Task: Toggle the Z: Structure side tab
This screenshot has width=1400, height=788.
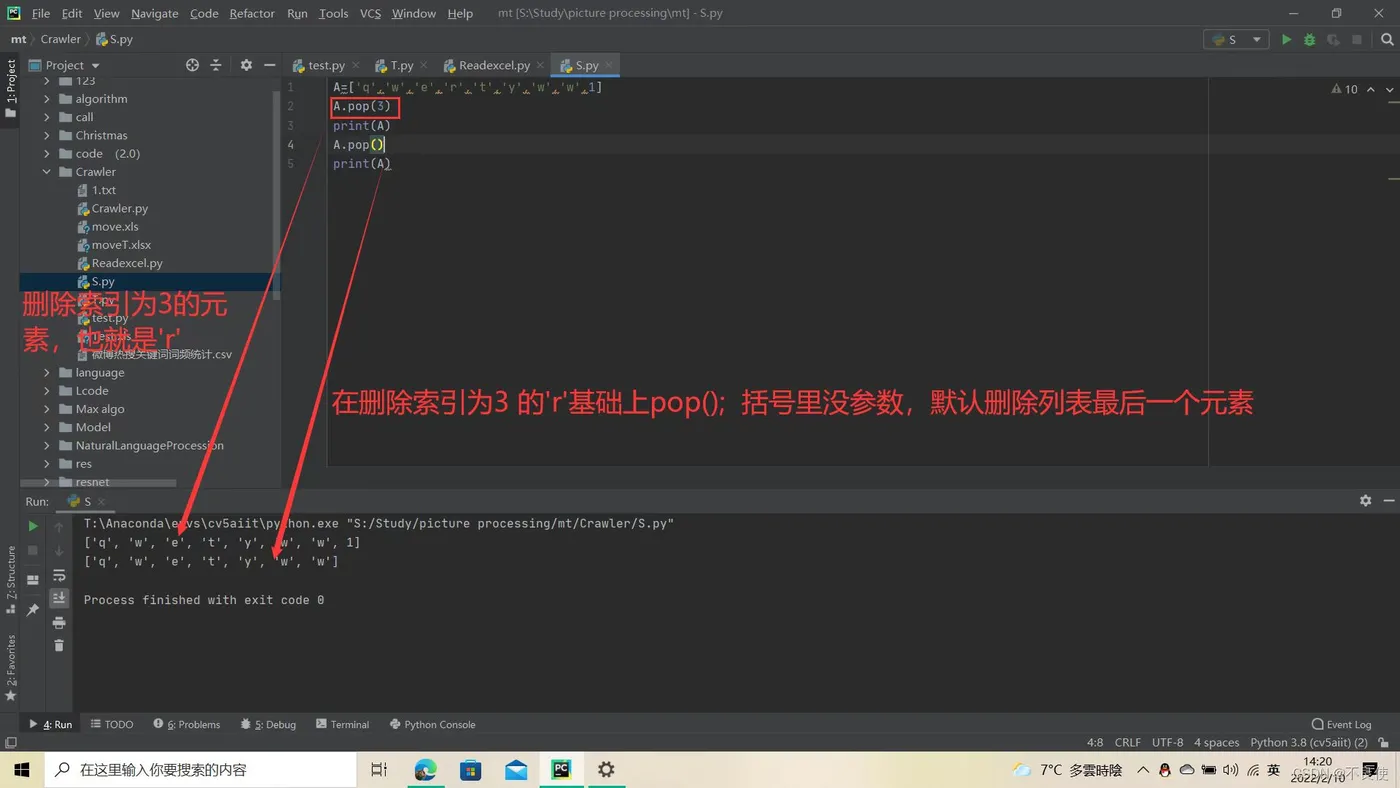Action: (x=11, y=580)
